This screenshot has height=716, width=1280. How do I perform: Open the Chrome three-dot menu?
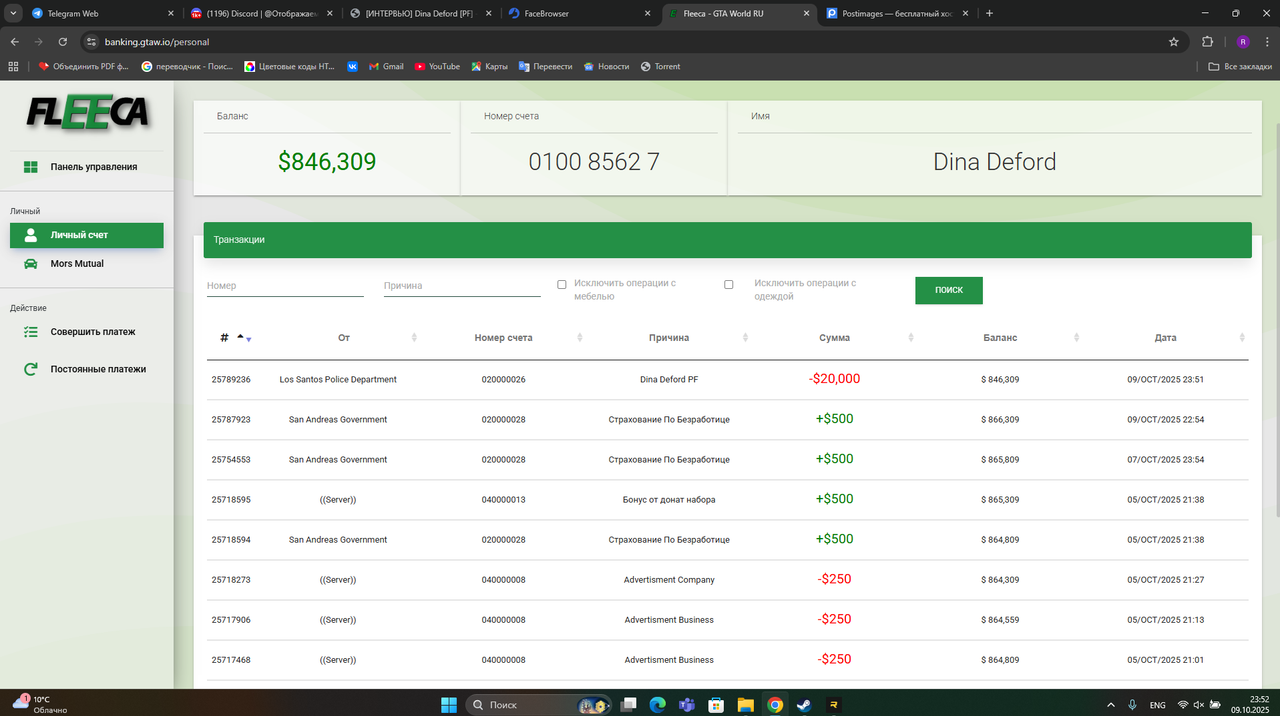pyautogui.click(x=1266, y=42)
